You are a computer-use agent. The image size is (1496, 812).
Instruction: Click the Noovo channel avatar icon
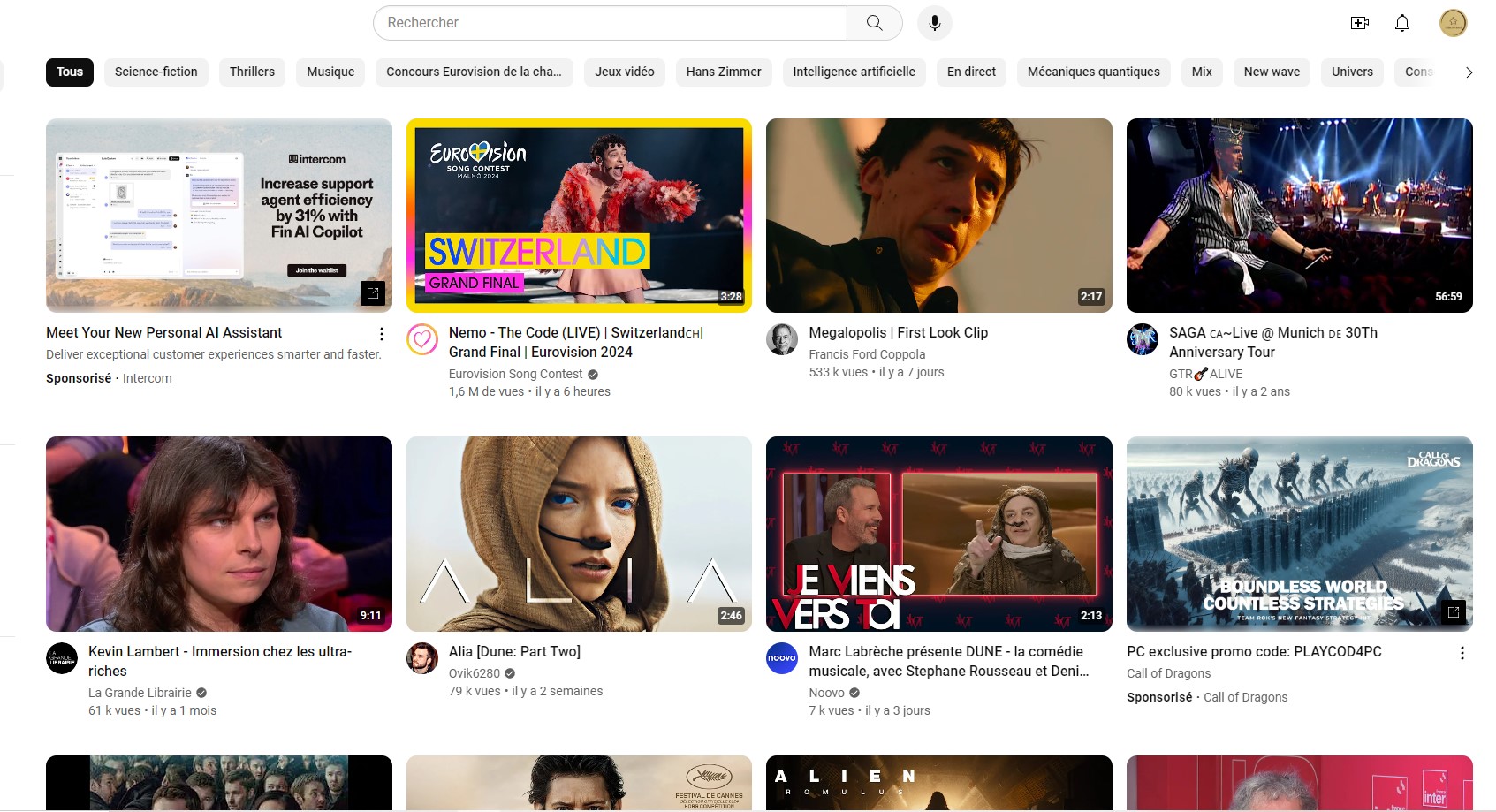[782, 658]
